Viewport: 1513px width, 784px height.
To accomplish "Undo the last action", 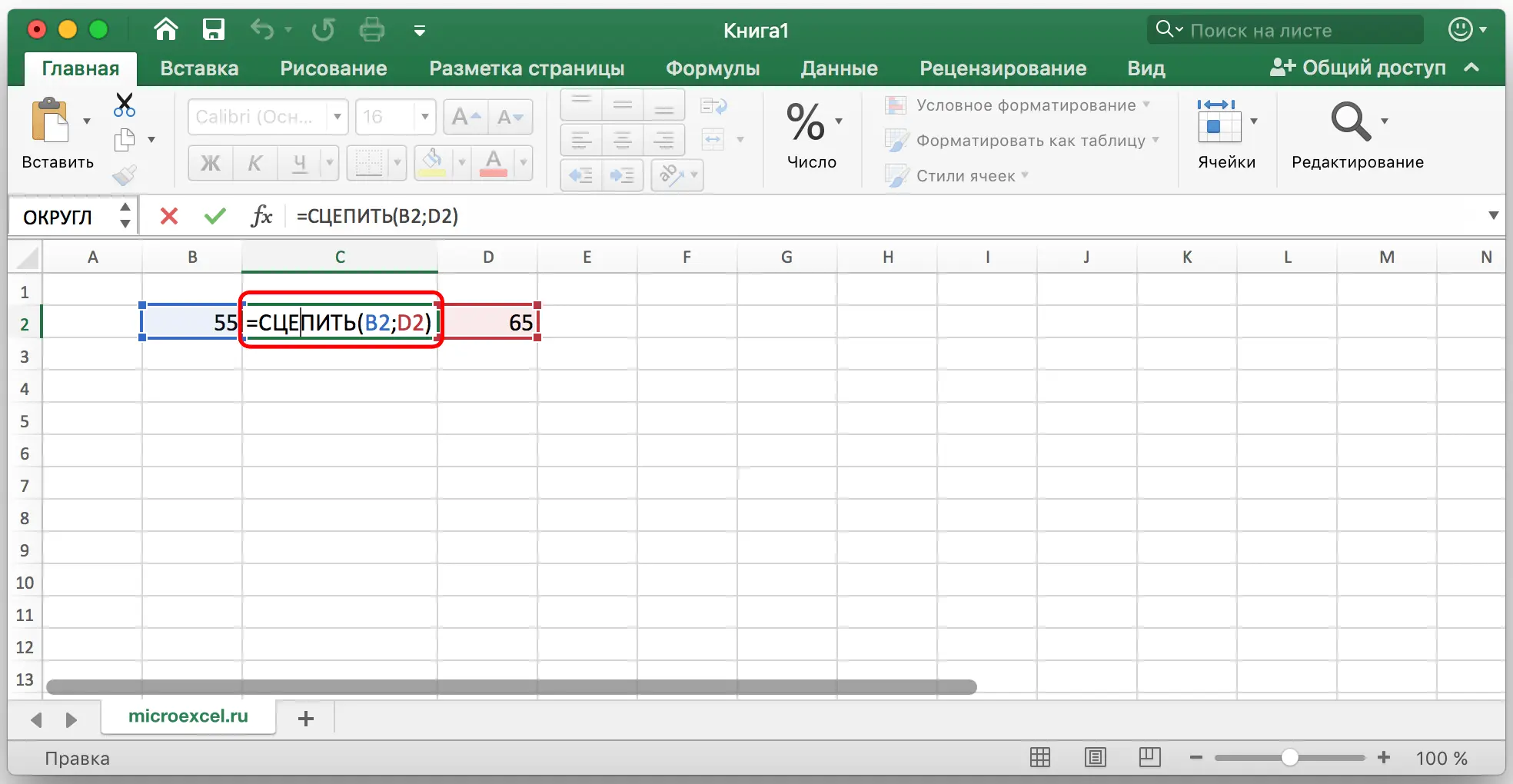I will click(262, 30).
